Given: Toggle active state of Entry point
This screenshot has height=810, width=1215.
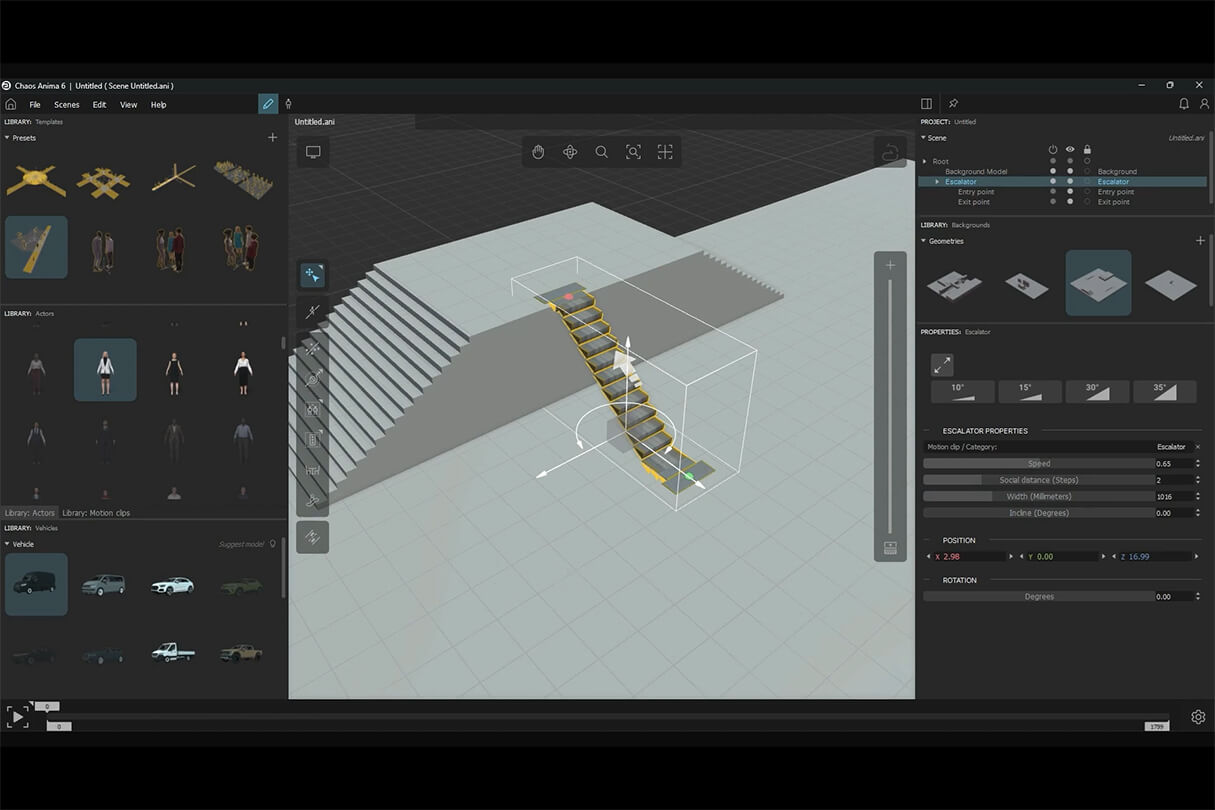Looking at the screenshot, I should [x=1052, y=192].
